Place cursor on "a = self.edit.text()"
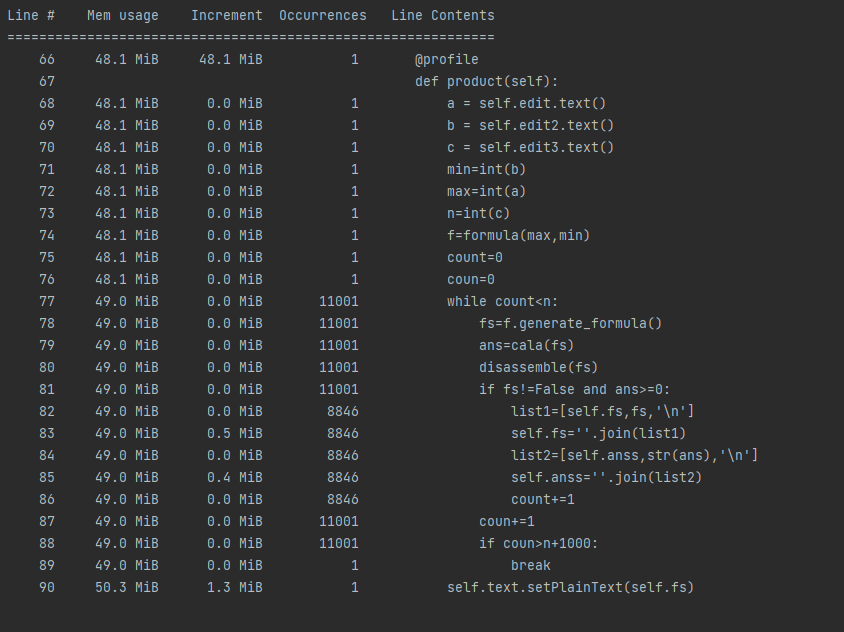The width and height of the screenshot is (844, 632). tap(527, 104)
